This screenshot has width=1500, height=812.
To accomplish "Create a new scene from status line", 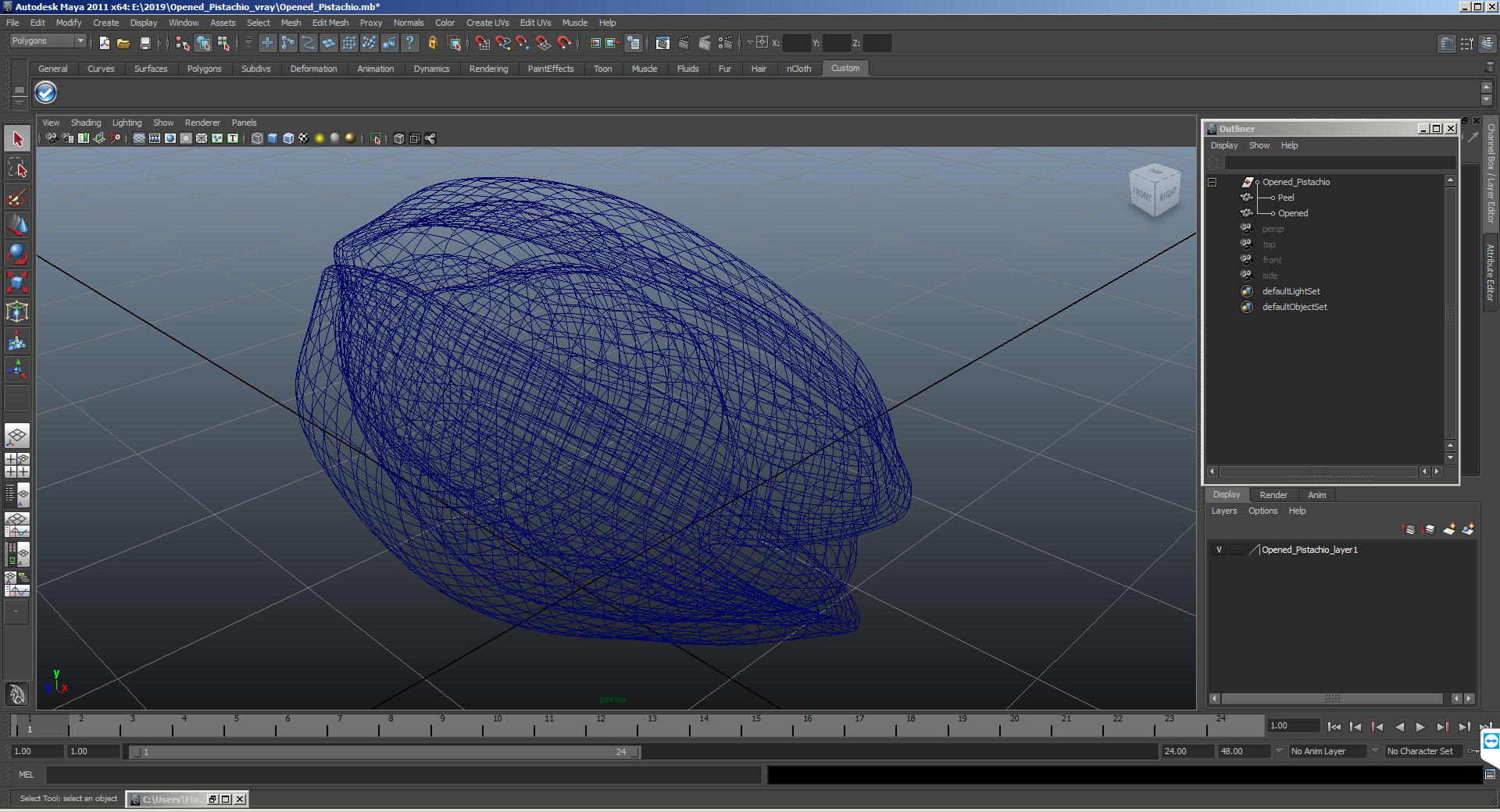I will tap(105, 43).
